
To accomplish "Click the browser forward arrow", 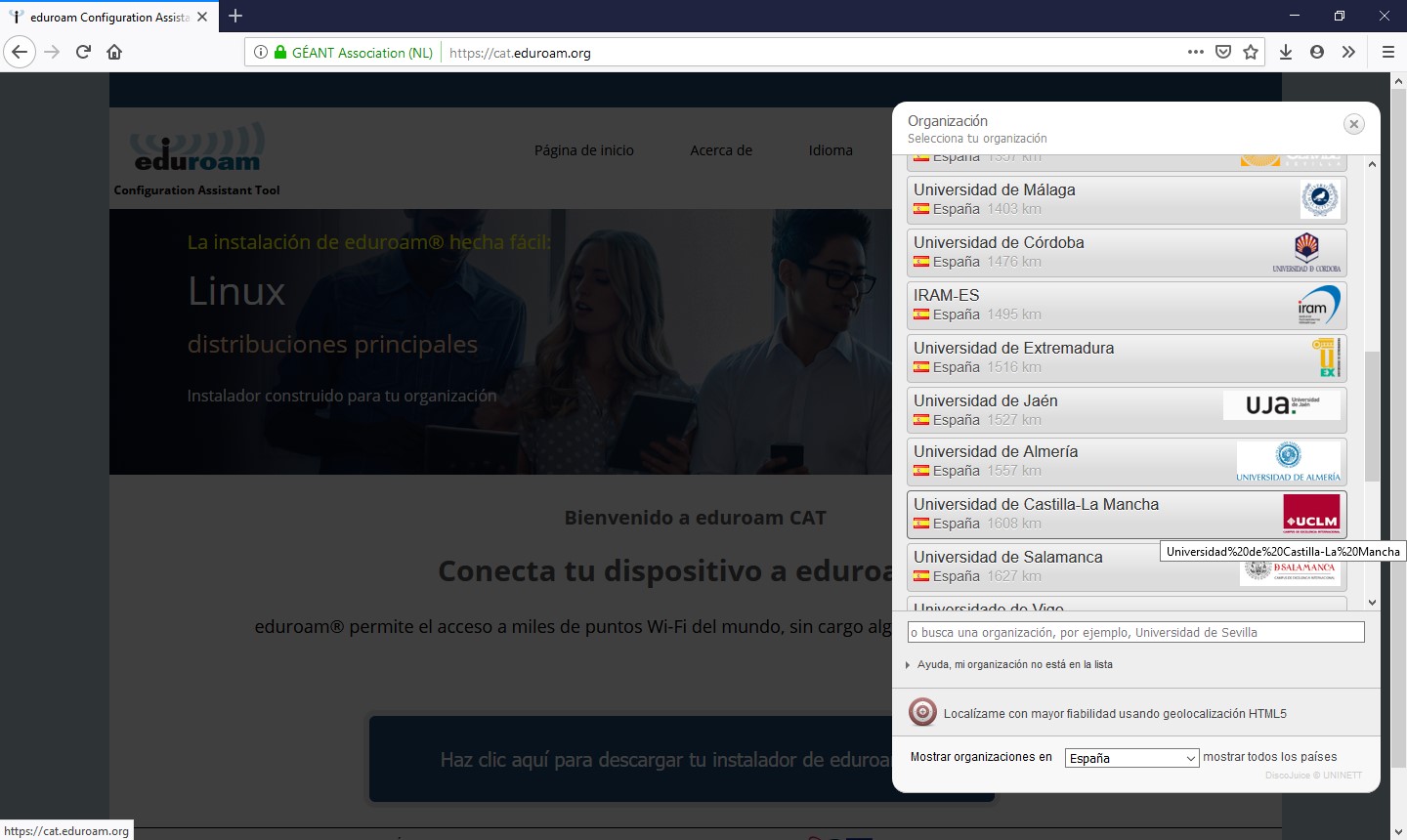I will [x=52, y=52].
